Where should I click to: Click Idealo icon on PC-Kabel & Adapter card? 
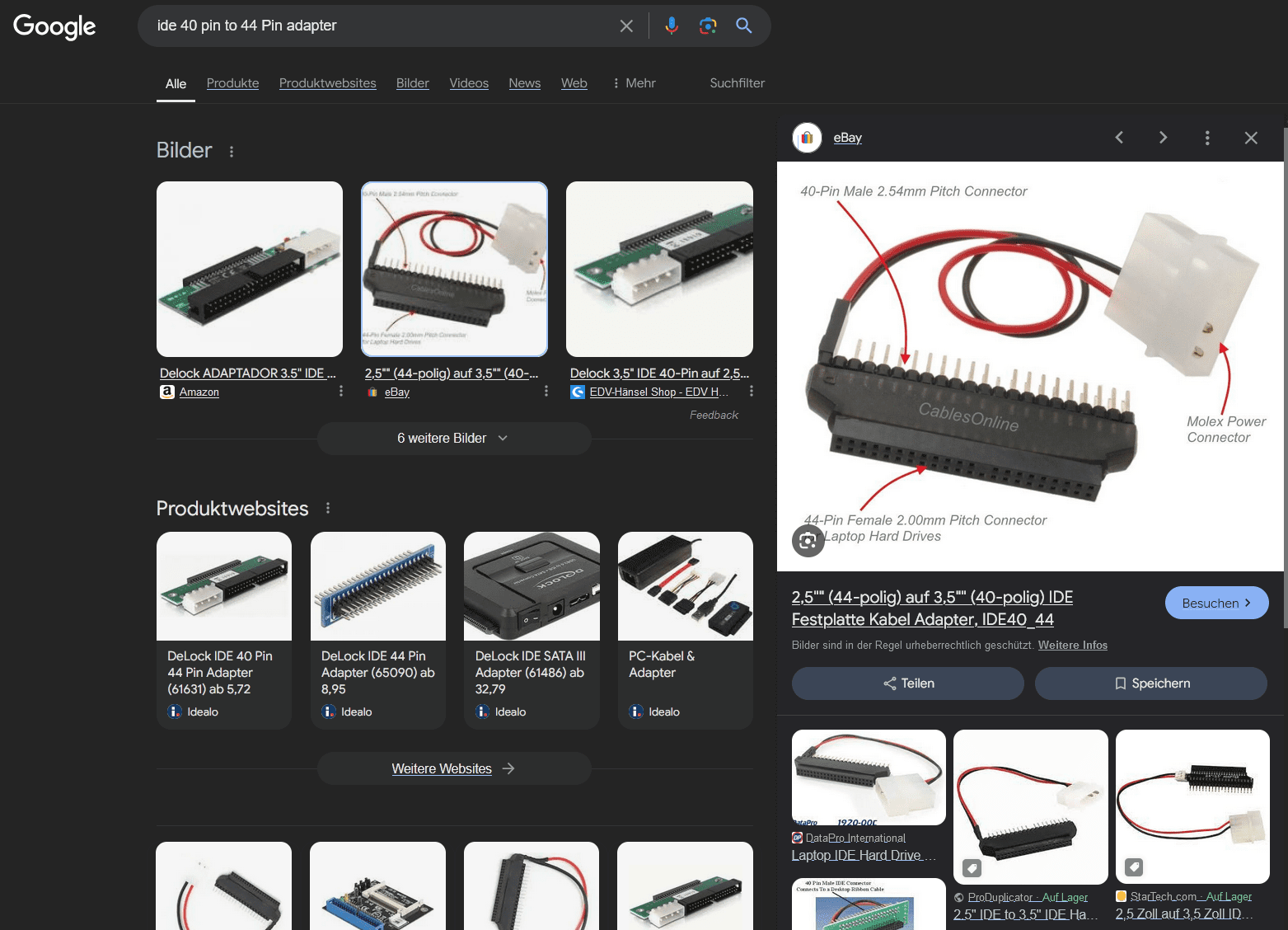pos(636,712)
